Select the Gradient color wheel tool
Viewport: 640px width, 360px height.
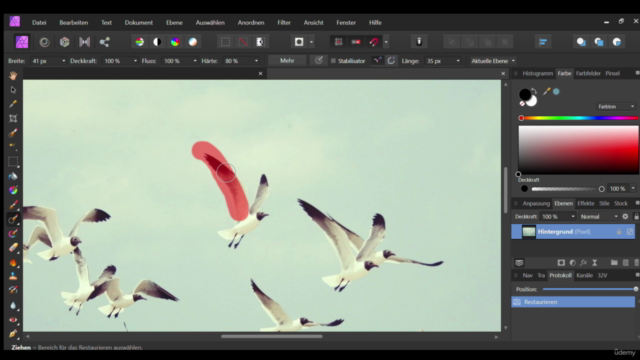[x=13, y=190]
